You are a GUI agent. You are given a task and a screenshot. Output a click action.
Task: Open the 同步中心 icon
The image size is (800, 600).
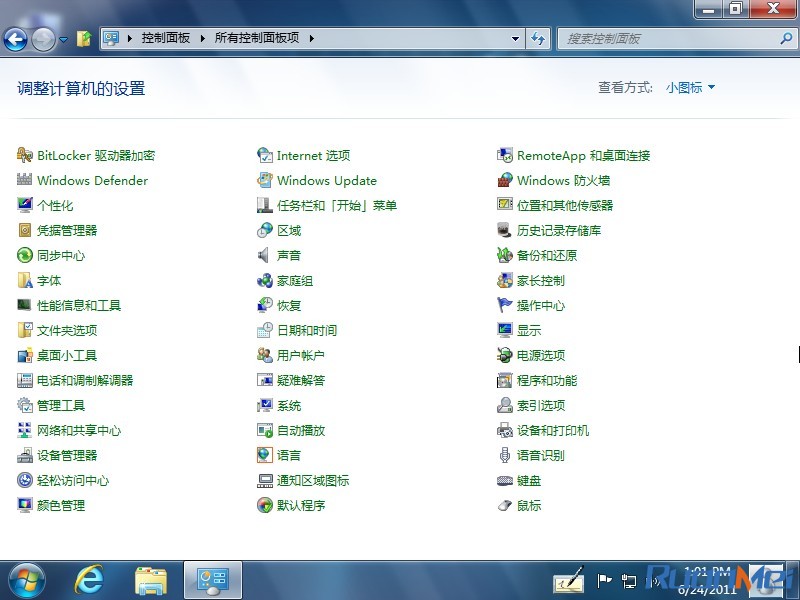tap(24, 255)
